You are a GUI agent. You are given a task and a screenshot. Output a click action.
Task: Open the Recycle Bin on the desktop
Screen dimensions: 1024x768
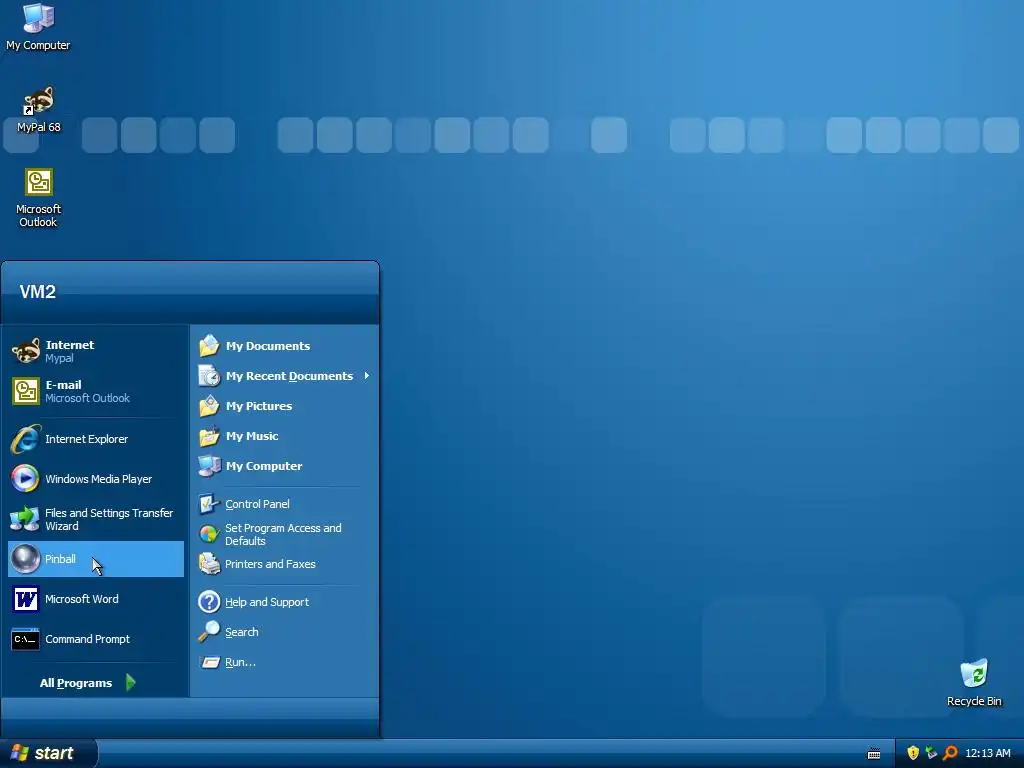pos(974,683)
